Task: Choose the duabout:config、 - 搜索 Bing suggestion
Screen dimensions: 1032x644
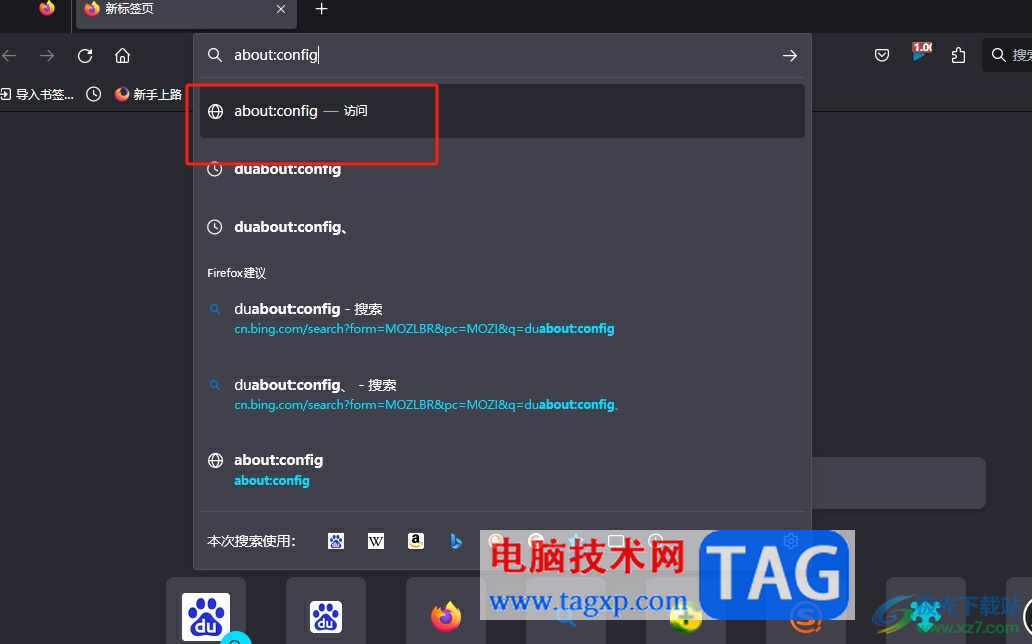Action: pyautogui.click(x=502, y=394)
